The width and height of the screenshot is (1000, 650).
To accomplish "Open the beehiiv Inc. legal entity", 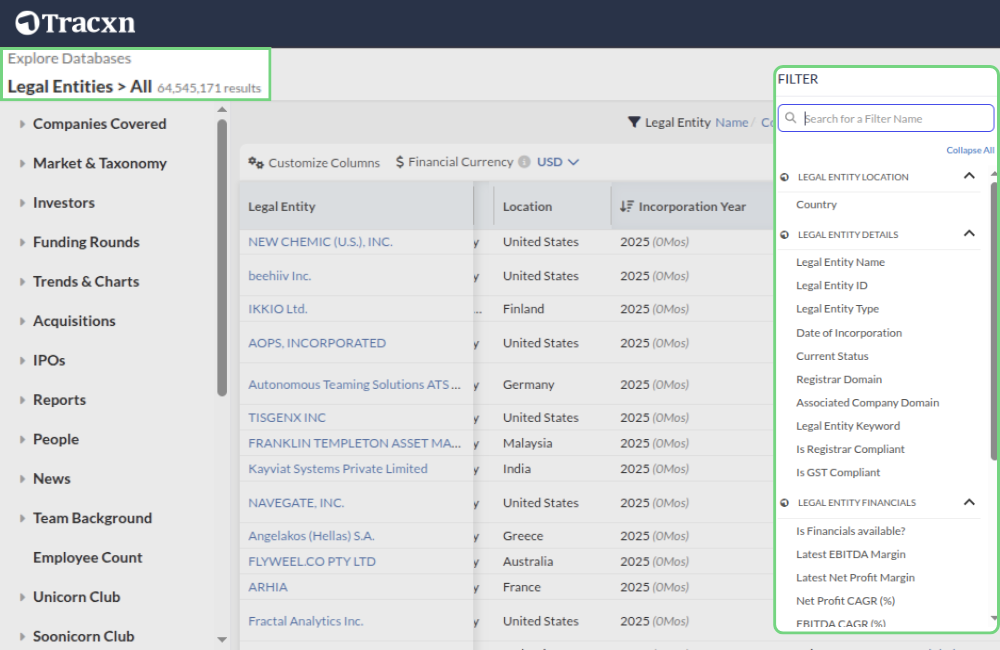I will pyautogui.click(x=279, y=276).
